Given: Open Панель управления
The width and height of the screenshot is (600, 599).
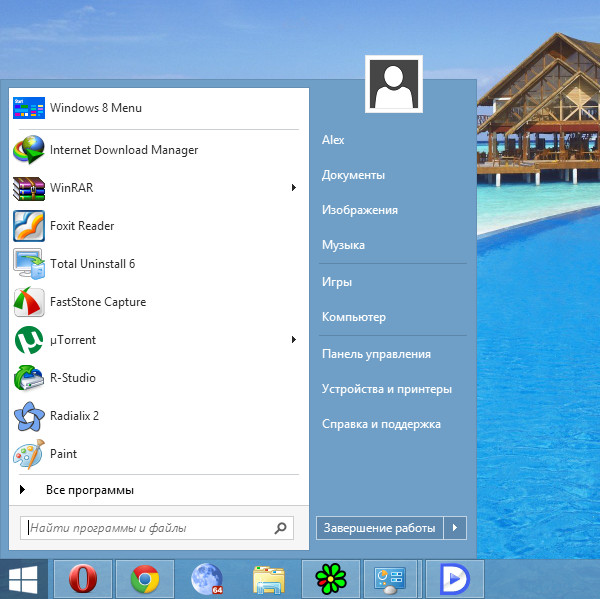Looking at the screenshot, I should tap(376, 354).
